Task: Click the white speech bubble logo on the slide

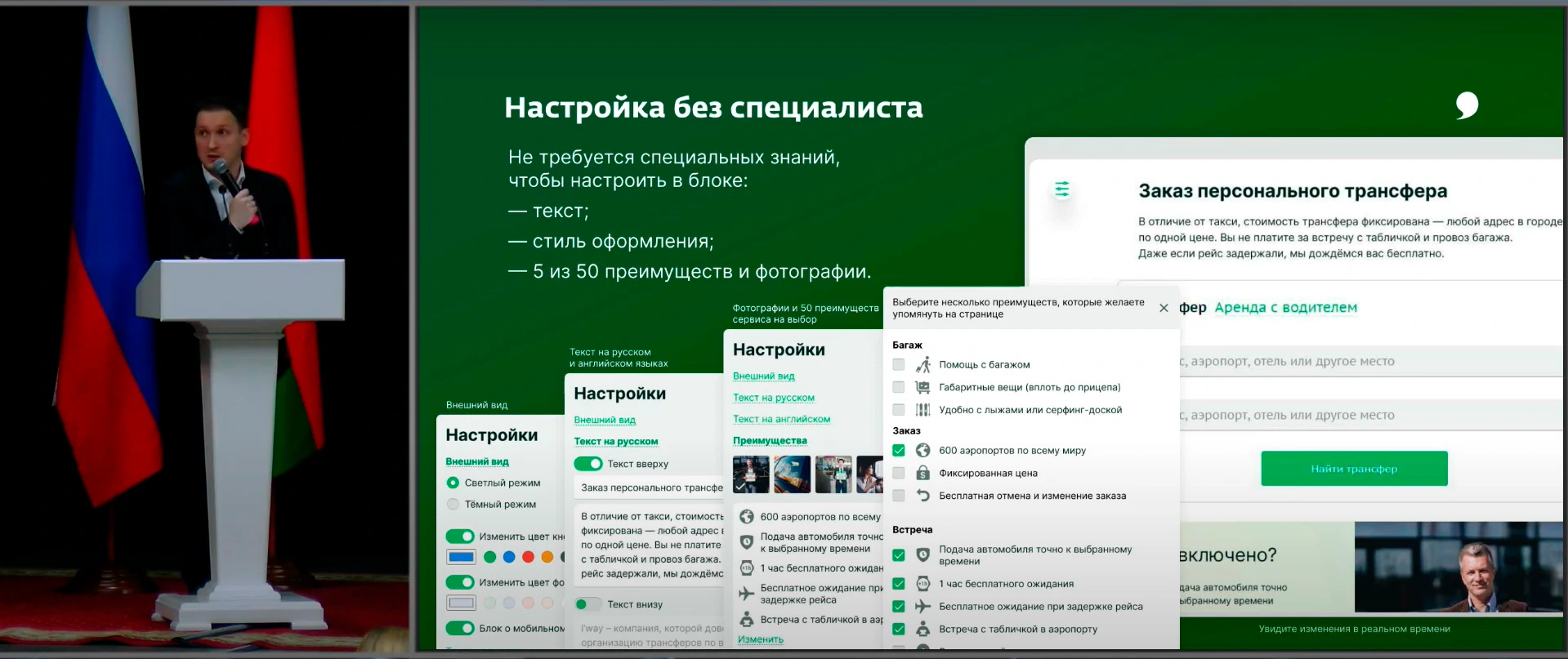Action: (1467, 105)
